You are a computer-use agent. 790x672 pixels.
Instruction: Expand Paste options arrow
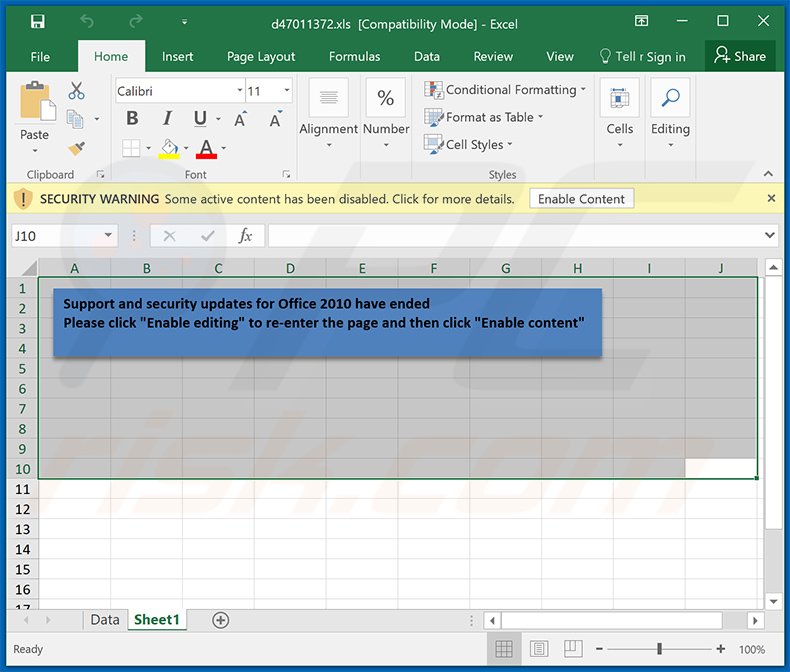(x=35, y=151)
